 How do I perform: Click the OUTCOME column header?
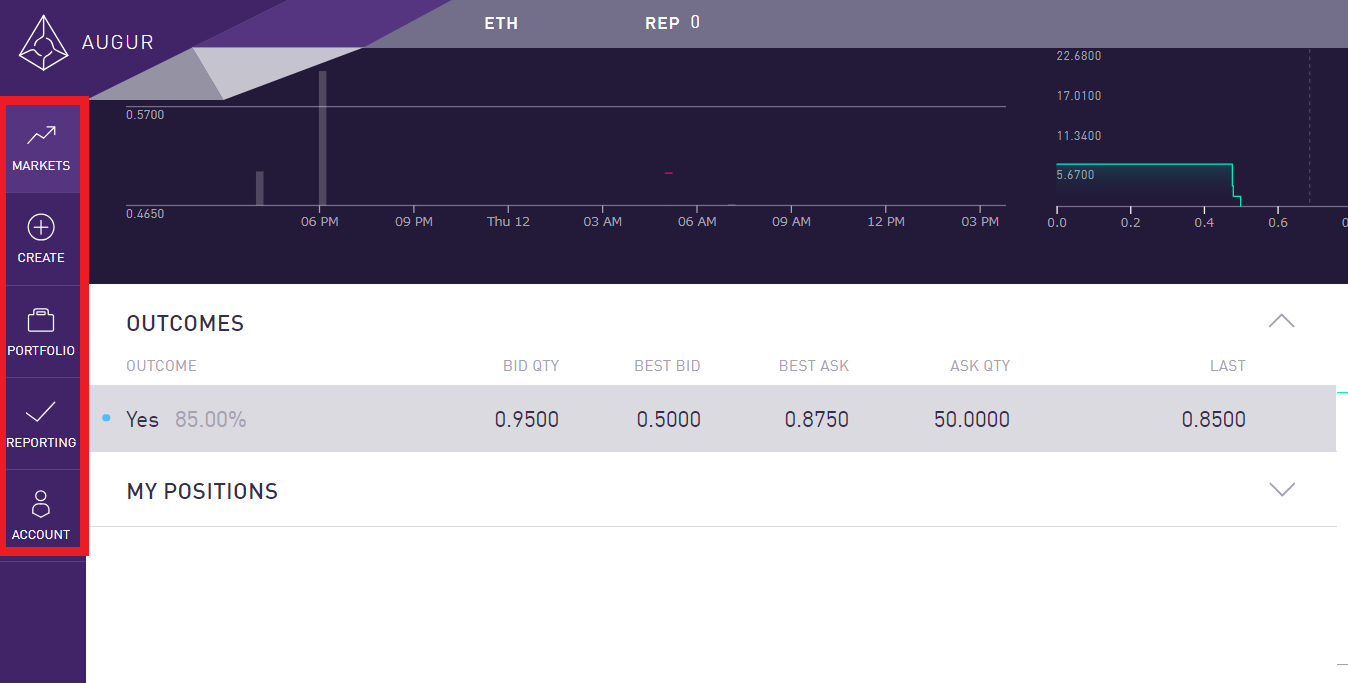[x=161, y=366]
